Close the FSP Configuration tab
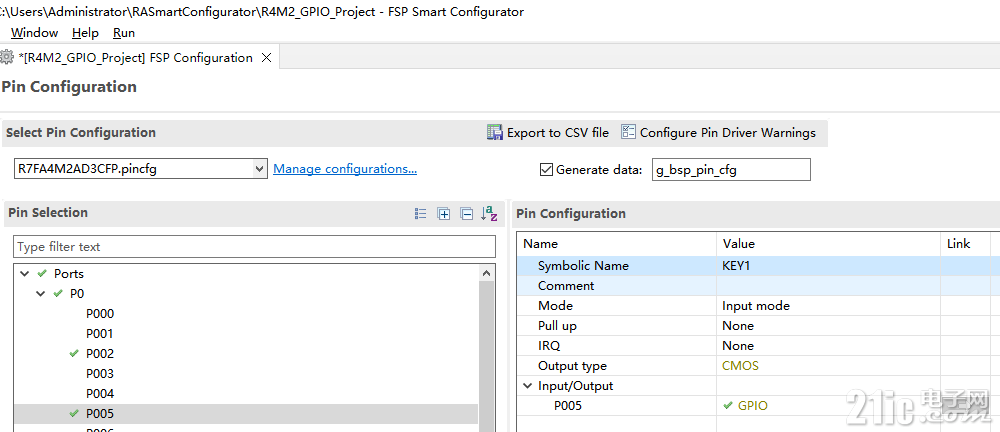1000x432 pixels. [267, 57]
